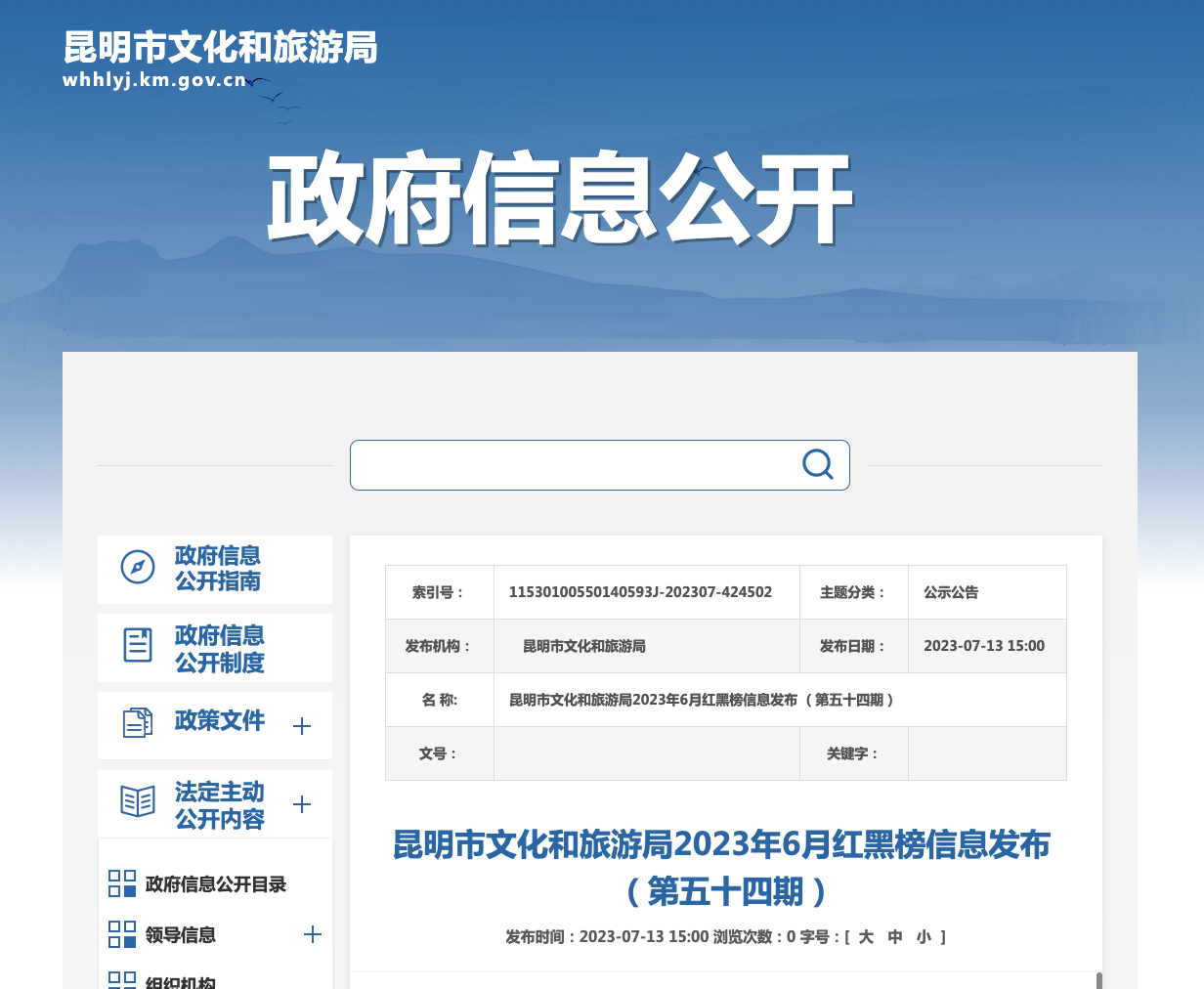
Task: Click the 发布日期 label cell
Action: pos(854,646)
